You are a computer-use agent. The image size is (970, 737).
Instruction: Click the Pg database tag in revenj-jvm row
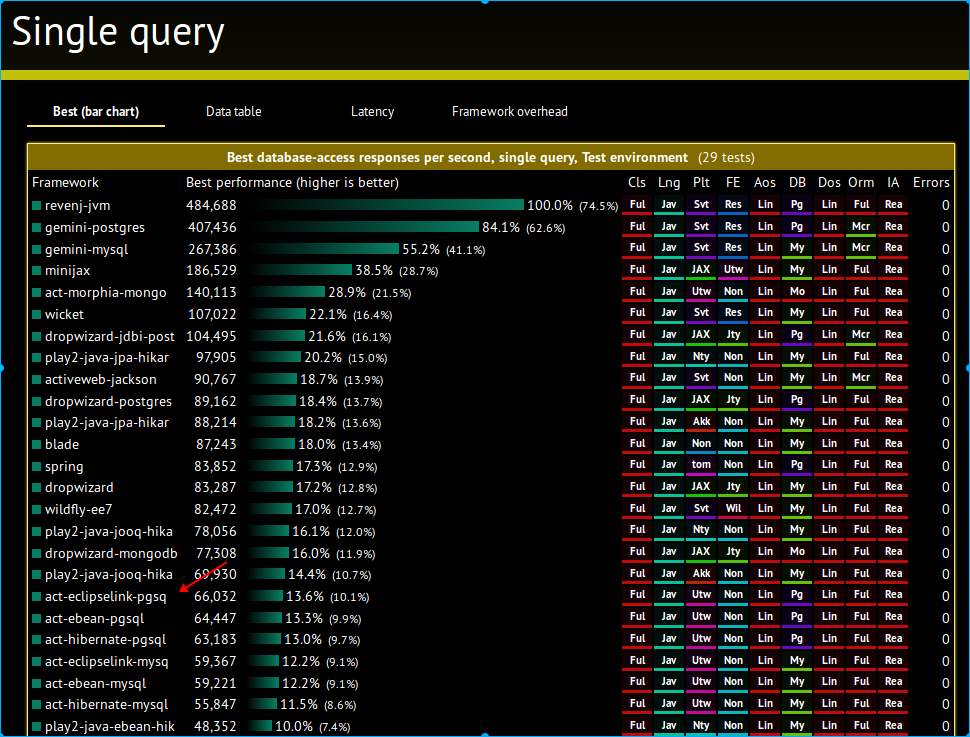[797, 205]
